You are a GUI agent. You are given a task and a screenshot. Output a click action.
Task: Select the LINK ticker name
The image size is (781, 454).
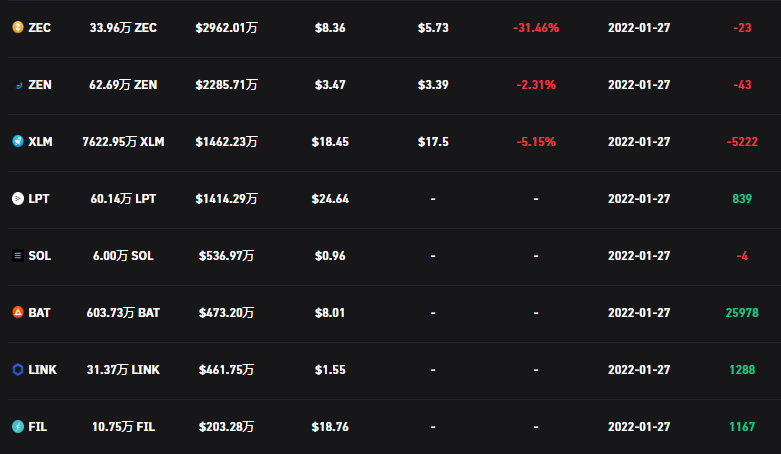[42, 370]
